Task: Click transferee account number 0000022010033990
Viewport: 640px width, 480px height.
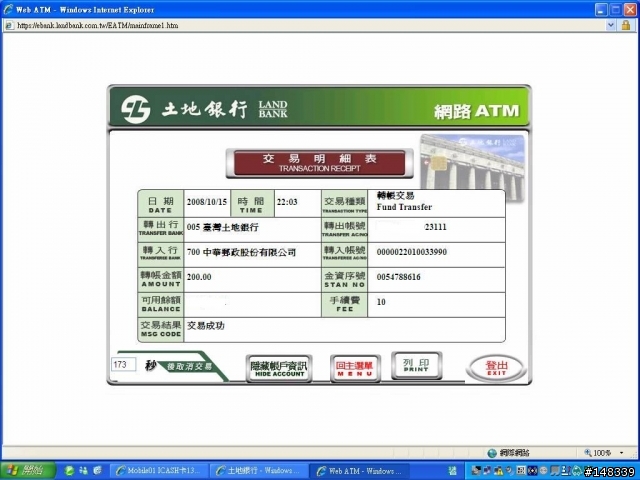Action: [411, 252]
